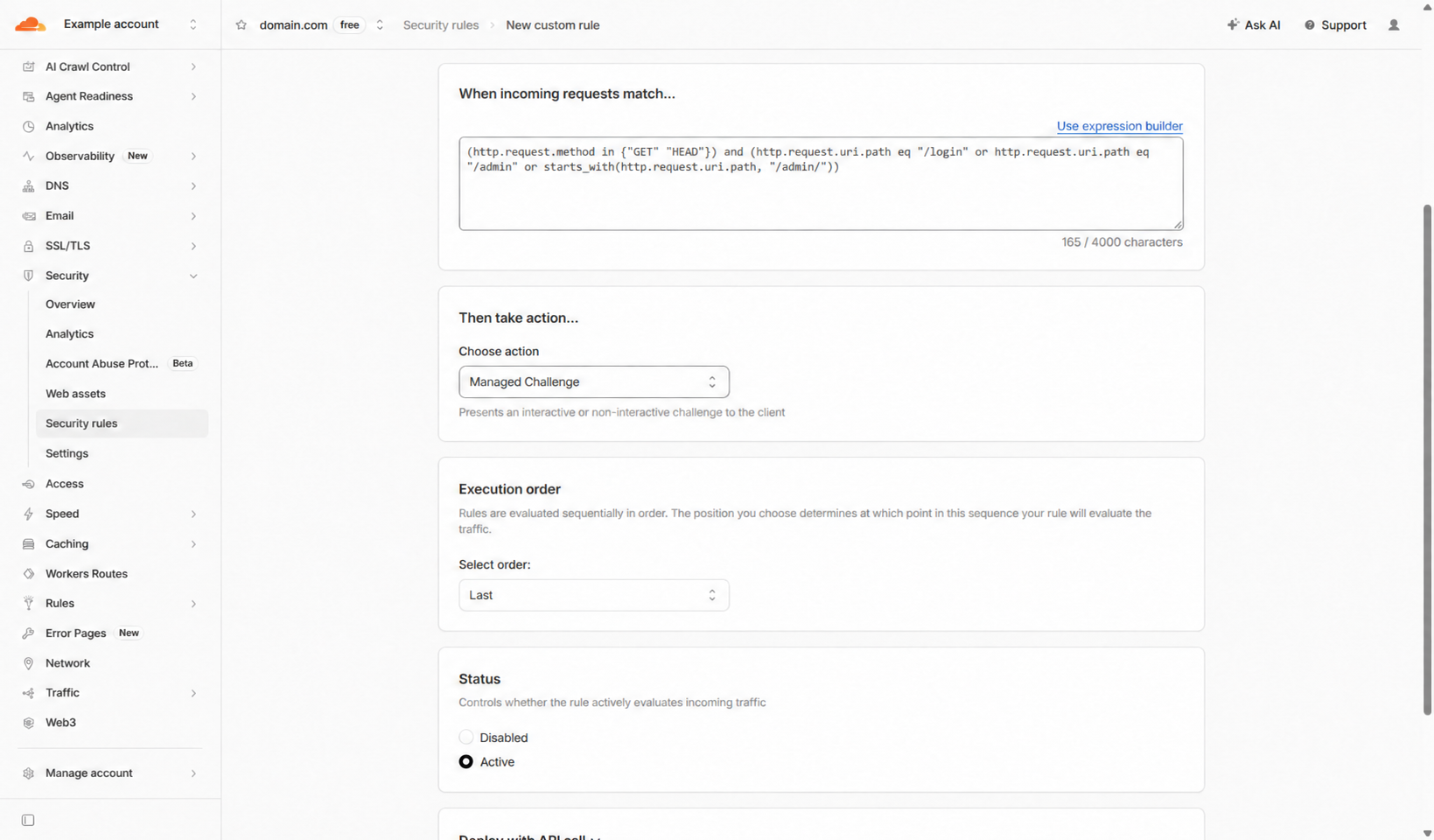Open Network page in sidebar
The height and width of the screenshot is (840, 1434).
pyautogui.click(x=67, y=663)
